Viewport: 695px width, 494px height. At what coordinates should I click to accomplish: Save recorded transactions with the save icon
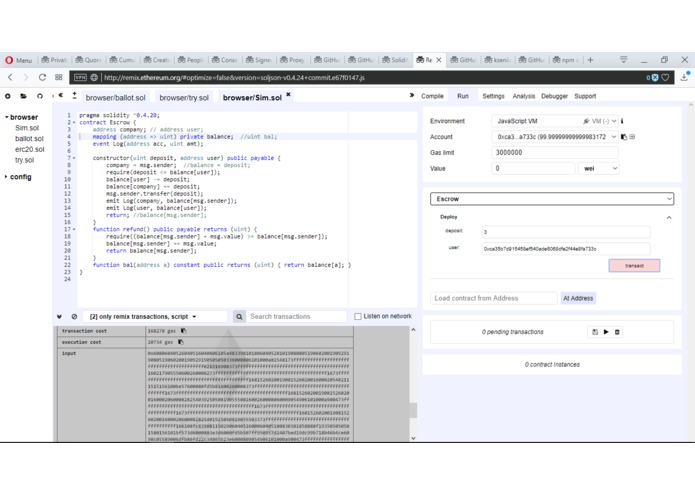[595, 332]
